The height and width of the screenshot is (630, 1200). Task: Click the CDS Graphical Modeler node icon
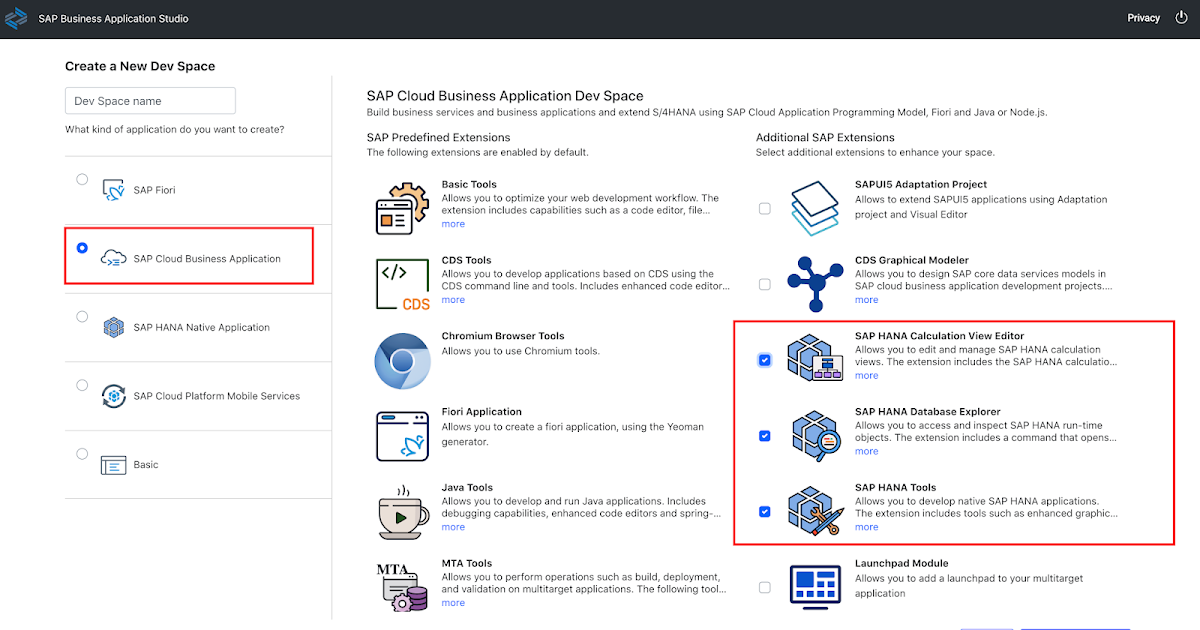tap(815, 283)
